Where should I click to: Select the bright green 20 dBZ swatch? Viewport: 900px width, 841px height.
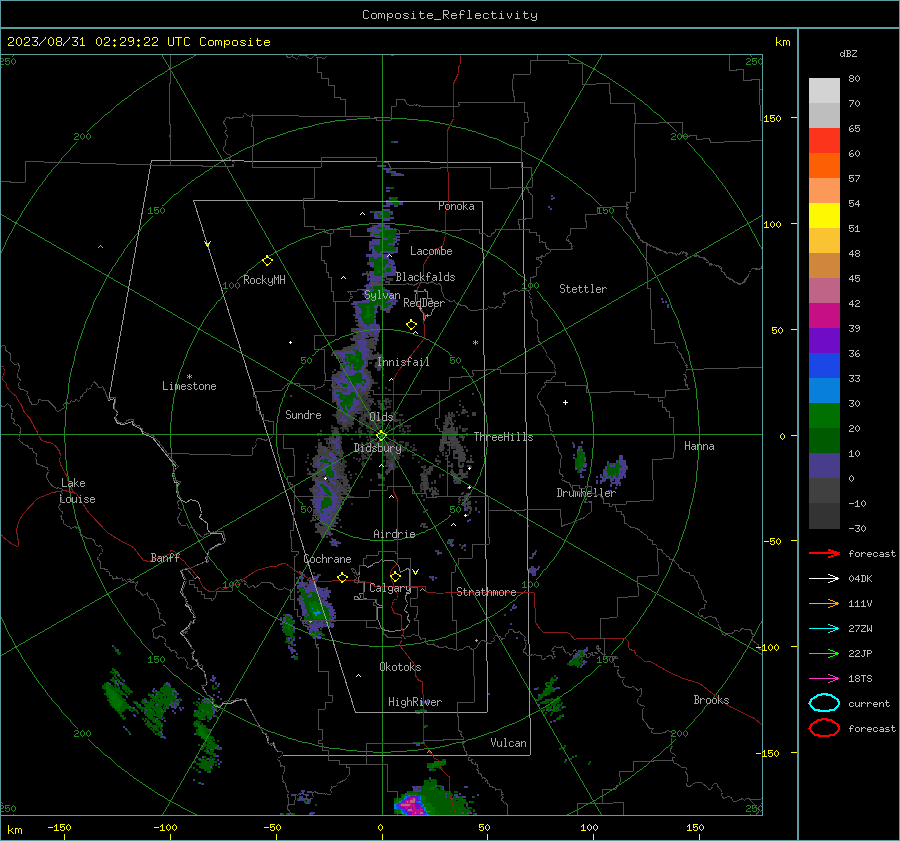(824, 416)
